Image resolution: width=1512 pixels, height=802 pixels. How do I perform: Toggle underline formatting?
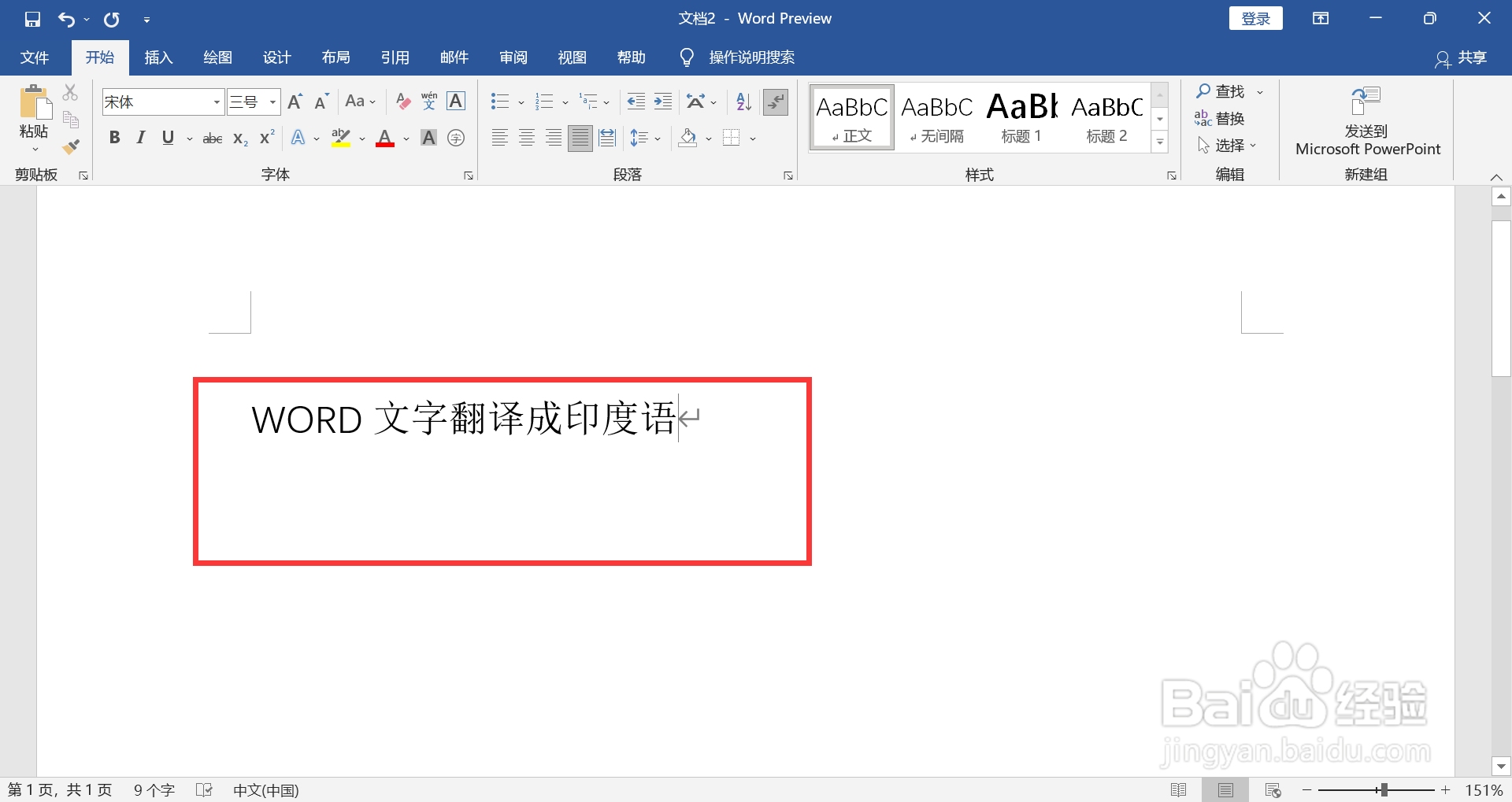tap(168, 139)
